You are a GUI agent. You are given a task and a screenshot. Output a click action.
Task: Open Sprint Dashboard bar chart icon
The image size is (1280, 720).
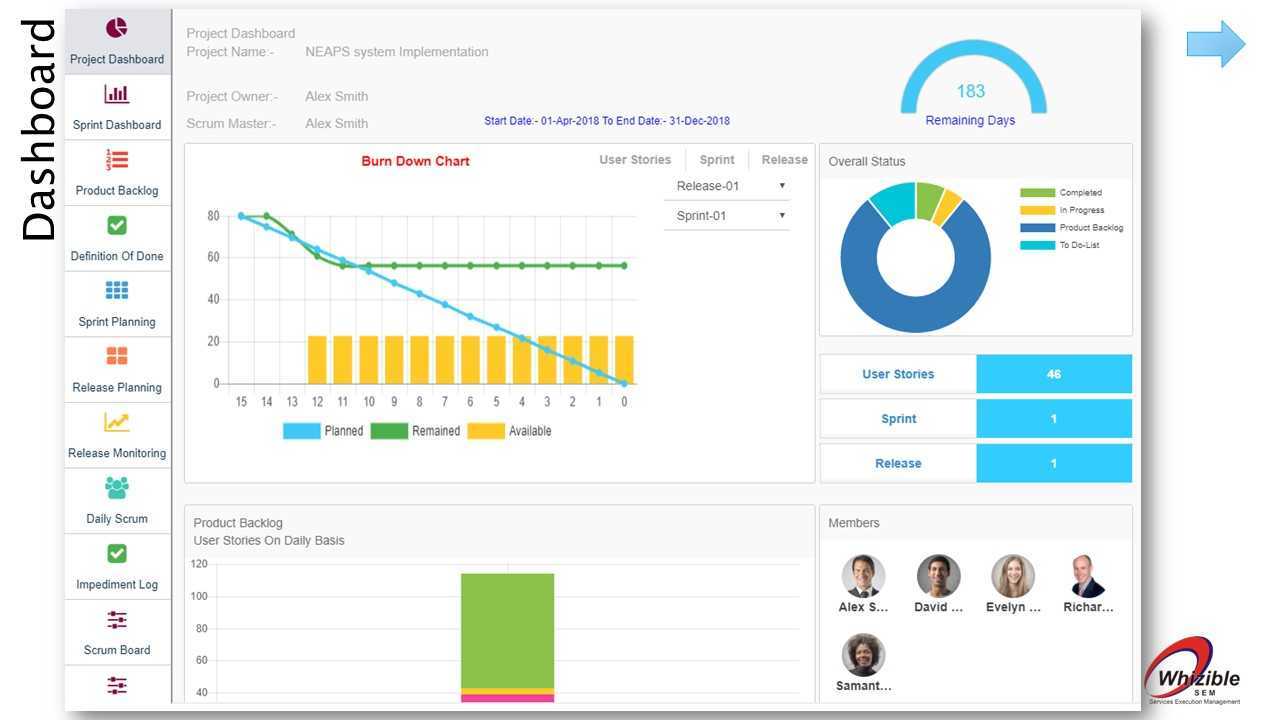[x=117, y=94]
